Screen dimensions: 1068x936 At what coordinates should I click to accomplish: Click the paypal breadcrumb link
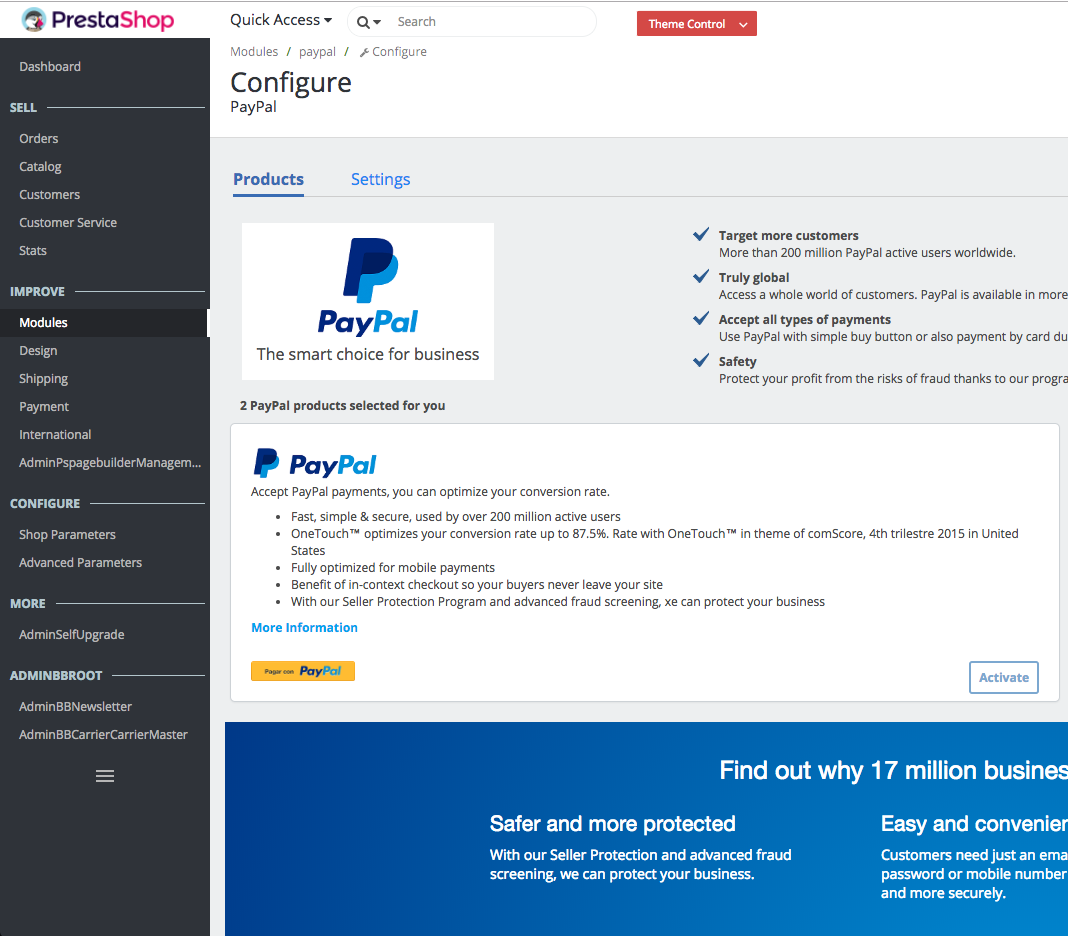click(x=317, y=52)
